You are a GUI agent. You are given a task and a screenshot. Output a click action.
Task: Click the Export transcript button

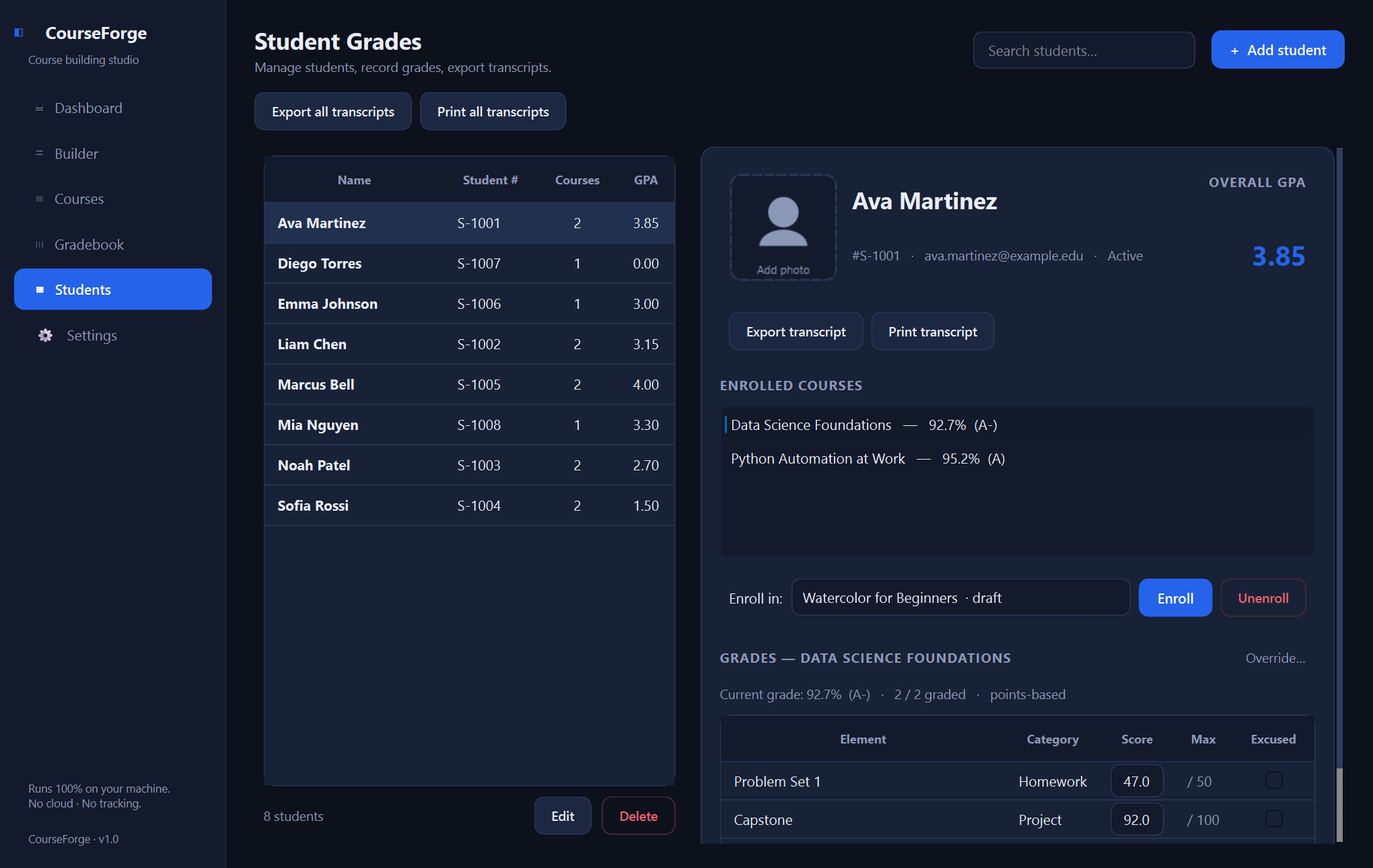pyautogui.click(x=796, y=332)
